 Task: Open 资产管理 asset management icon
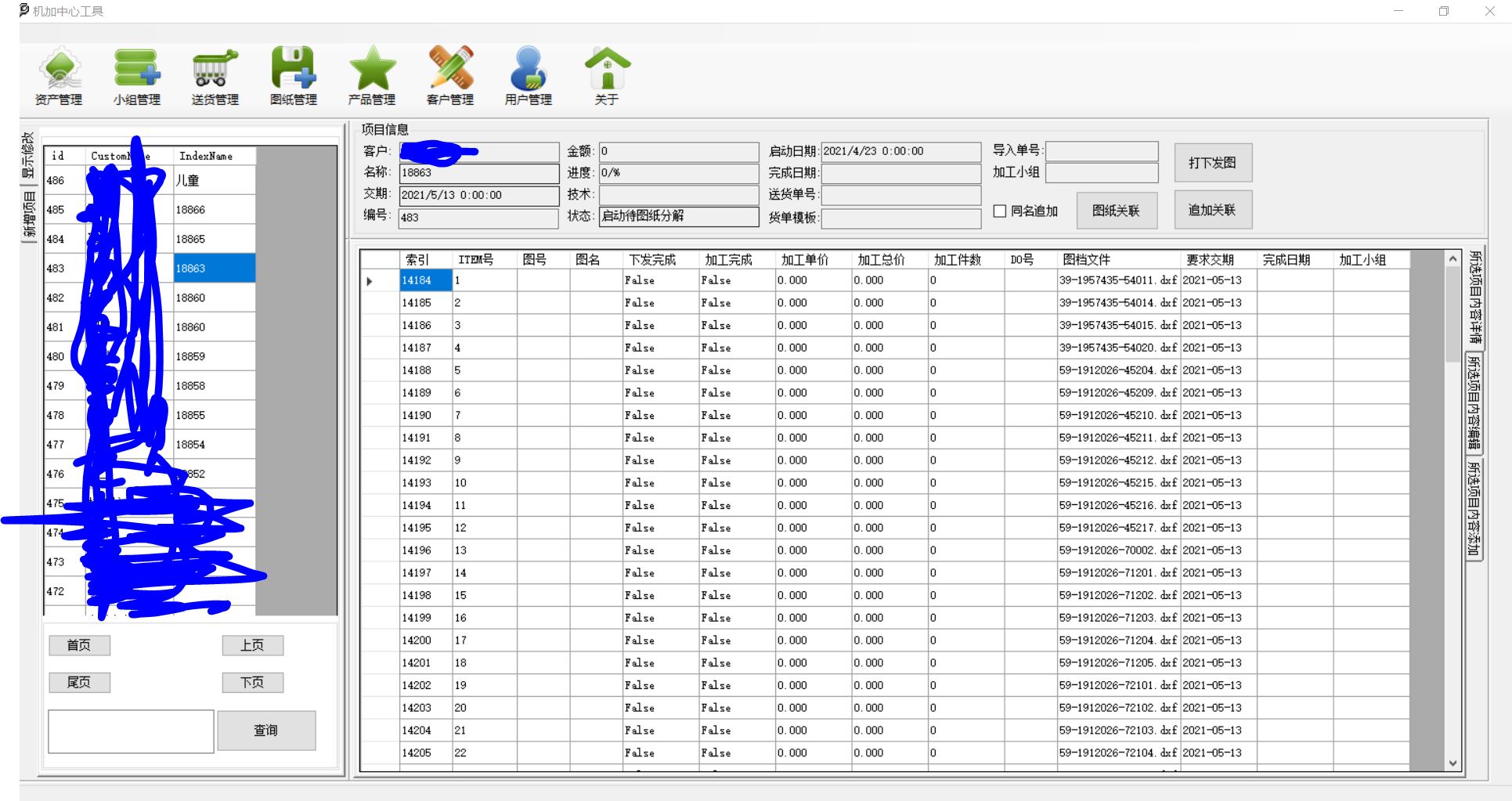pyautogui.click(x=59, y=69)
